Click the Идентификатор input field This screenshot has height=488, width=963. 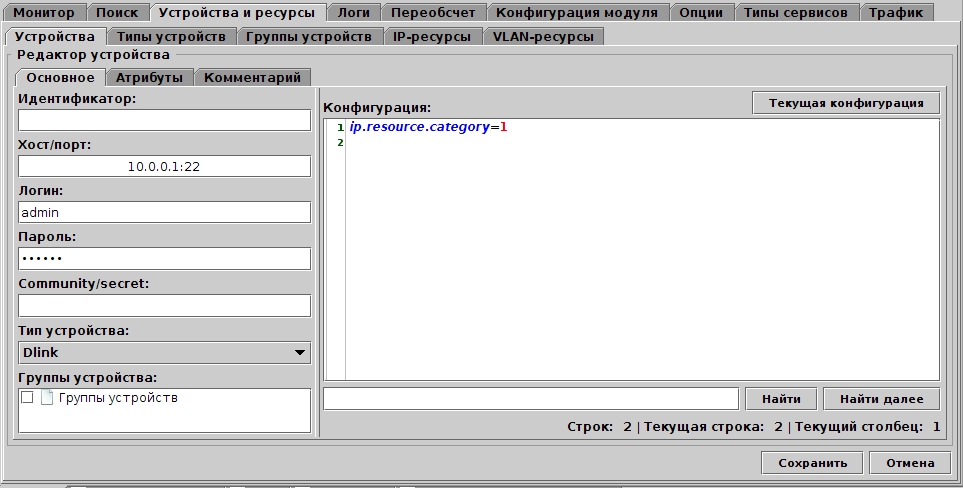coord(164,120)
